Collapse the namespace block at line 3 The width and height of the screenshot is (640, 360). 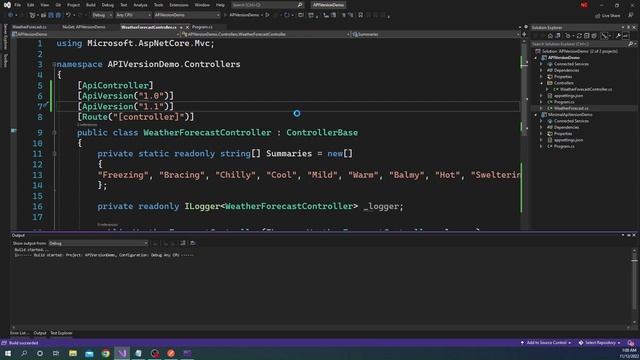click(x=54, y=64)
